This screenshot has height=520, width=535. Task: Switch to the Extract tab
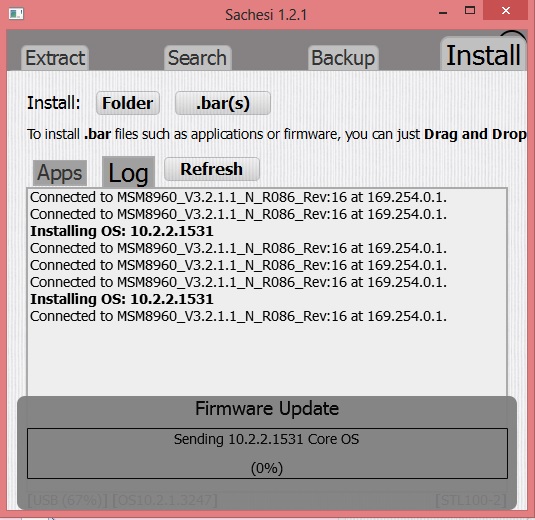click(x=55, y=58)
